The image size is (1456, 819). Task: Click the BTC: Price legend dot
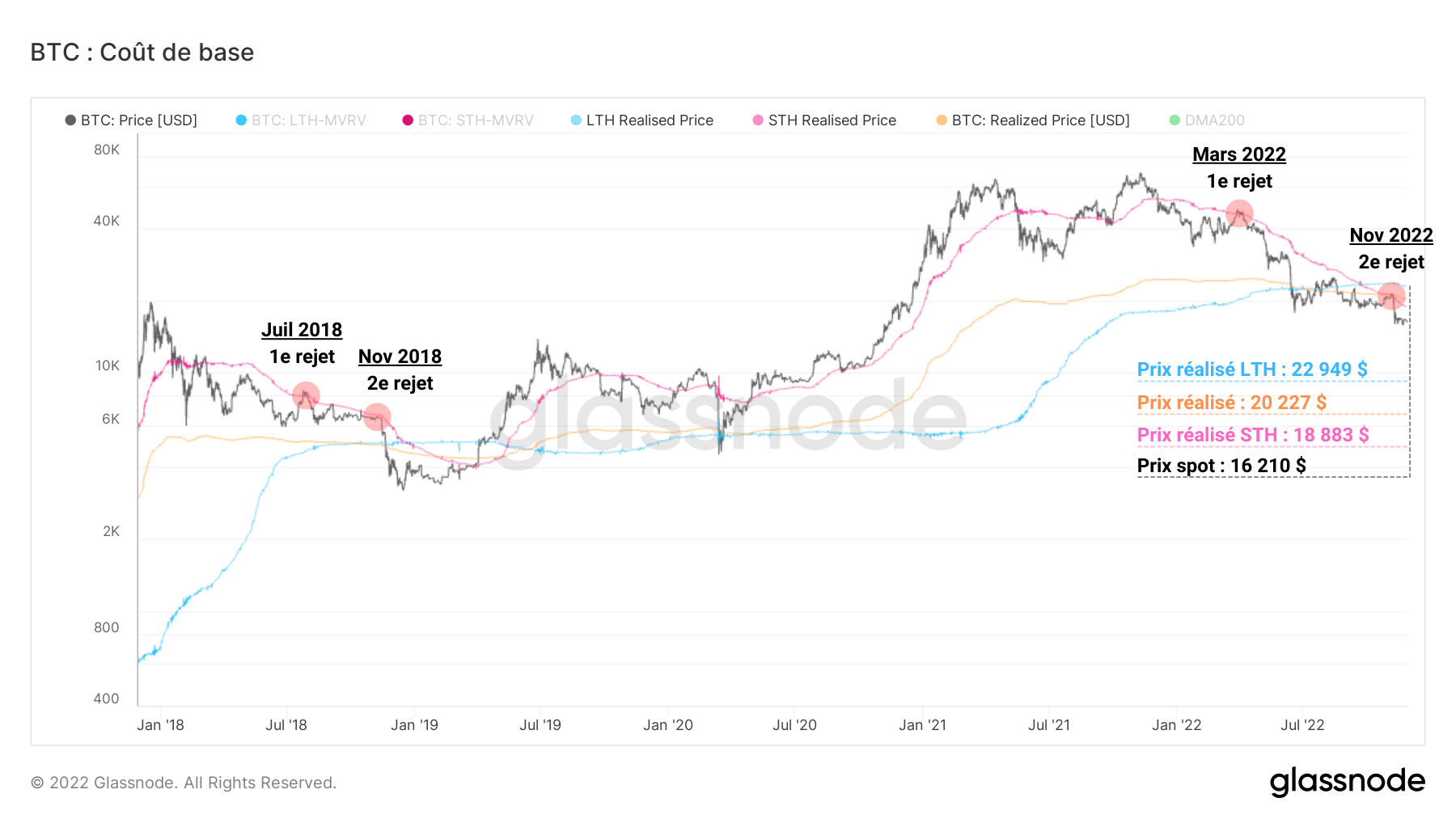[70, 120]
